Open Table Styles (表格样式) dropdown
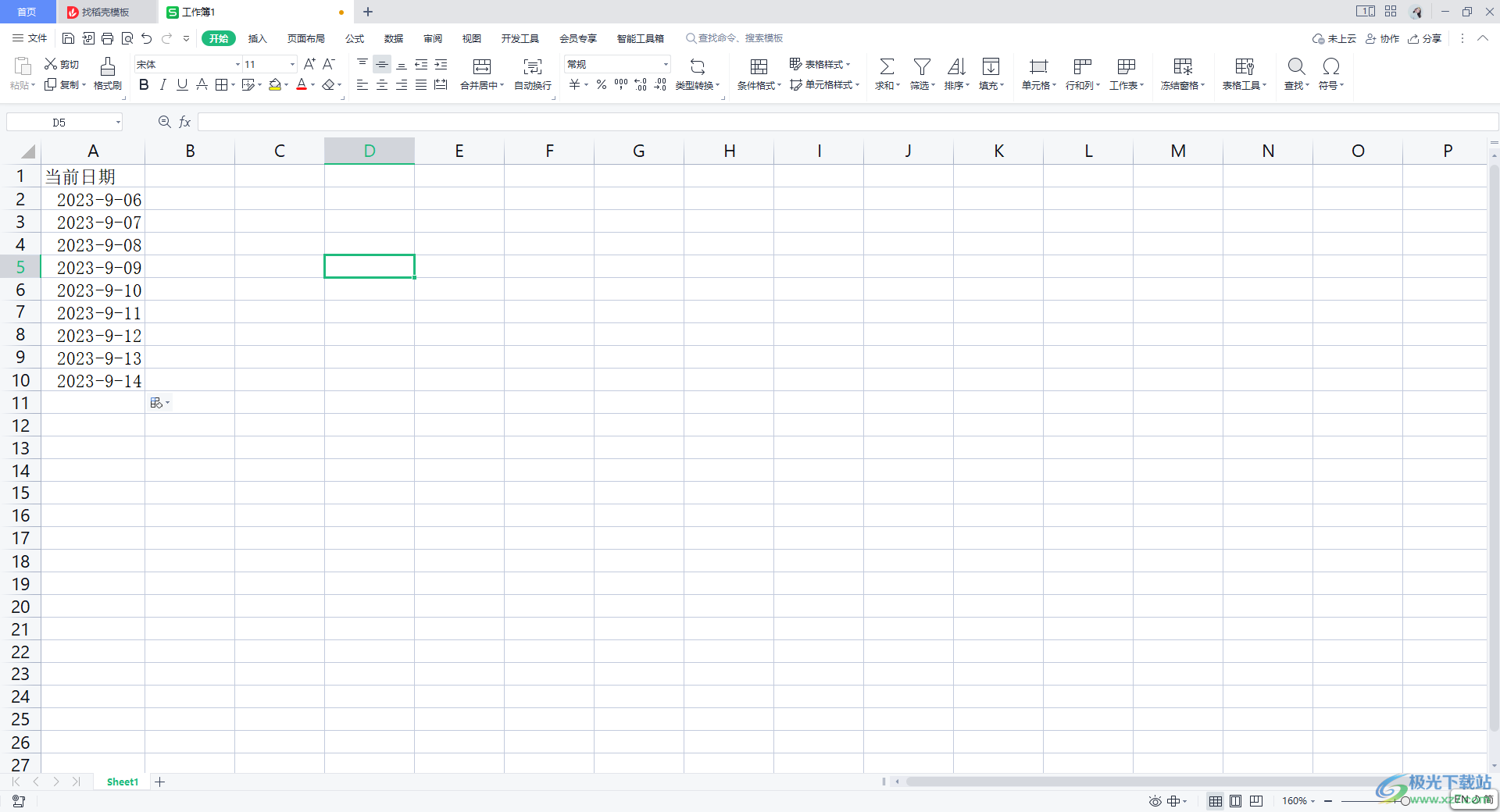The width and height of the screenshot is (1500, 812). (x=820, y=64)
